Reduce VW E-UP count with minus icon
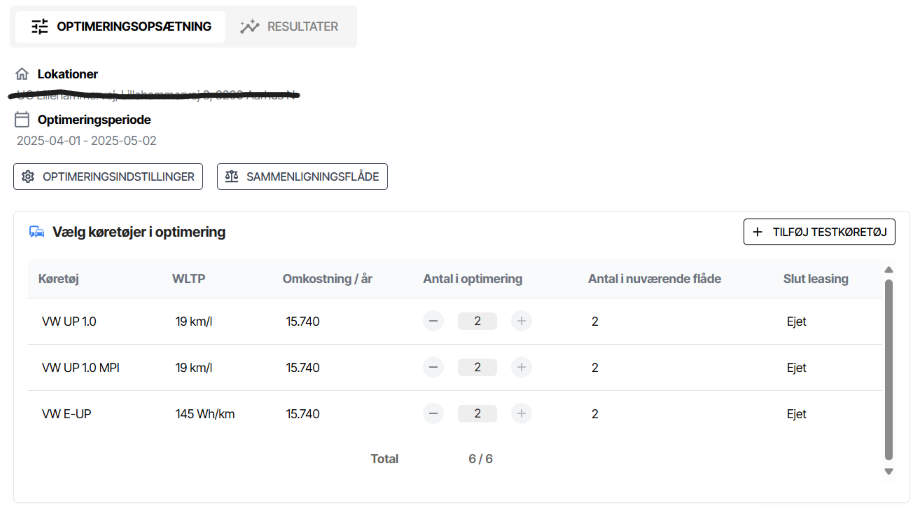911x508 pixels. 433,413
